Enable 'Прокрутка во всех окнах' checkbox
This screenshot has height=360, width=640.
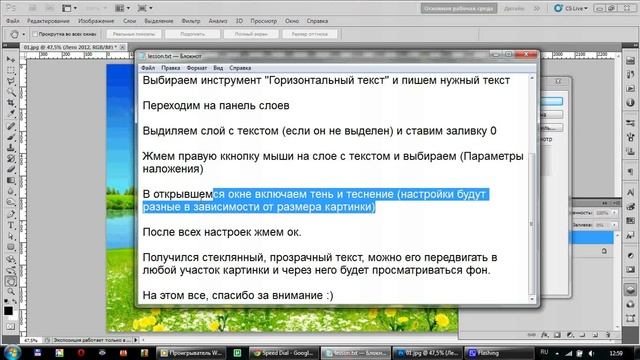coord(35,34)
